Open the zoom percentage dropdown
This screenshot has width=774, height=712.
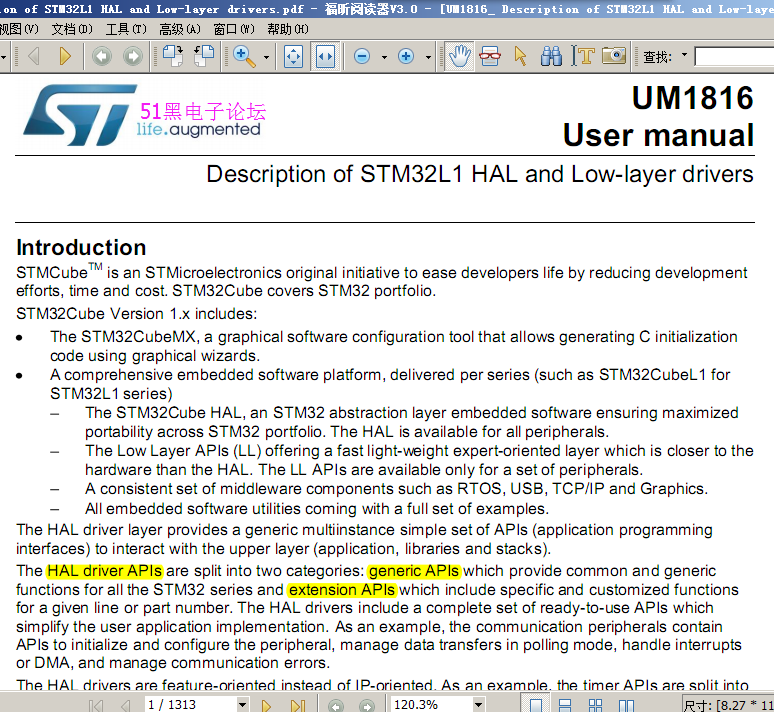pos(478,705)
